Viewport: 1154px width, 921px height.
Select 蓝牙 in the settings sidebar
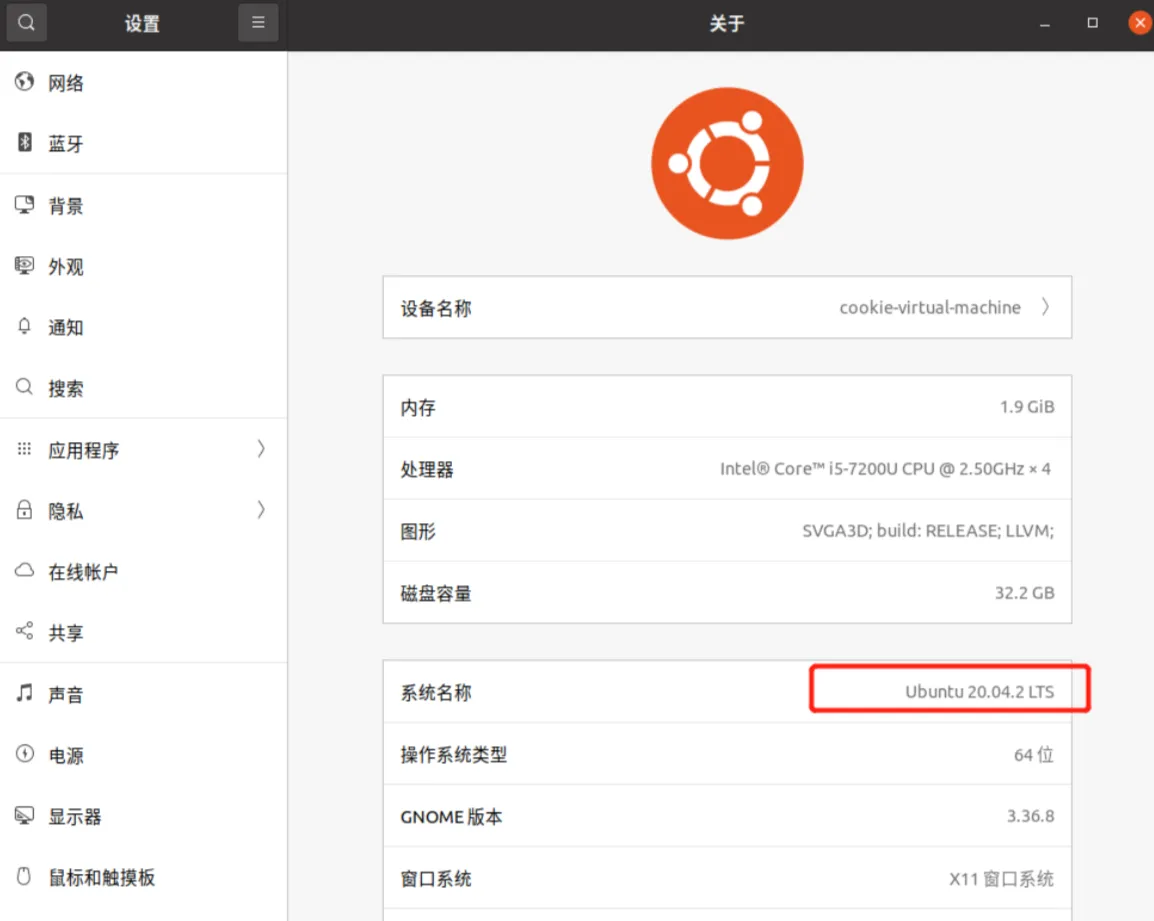tap(144, 143)
